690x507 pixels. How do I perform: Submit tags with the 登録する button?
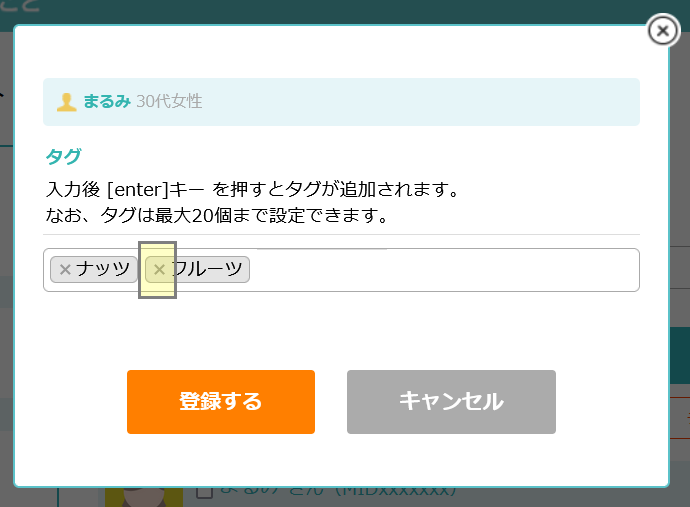click(x=221, y=402)
